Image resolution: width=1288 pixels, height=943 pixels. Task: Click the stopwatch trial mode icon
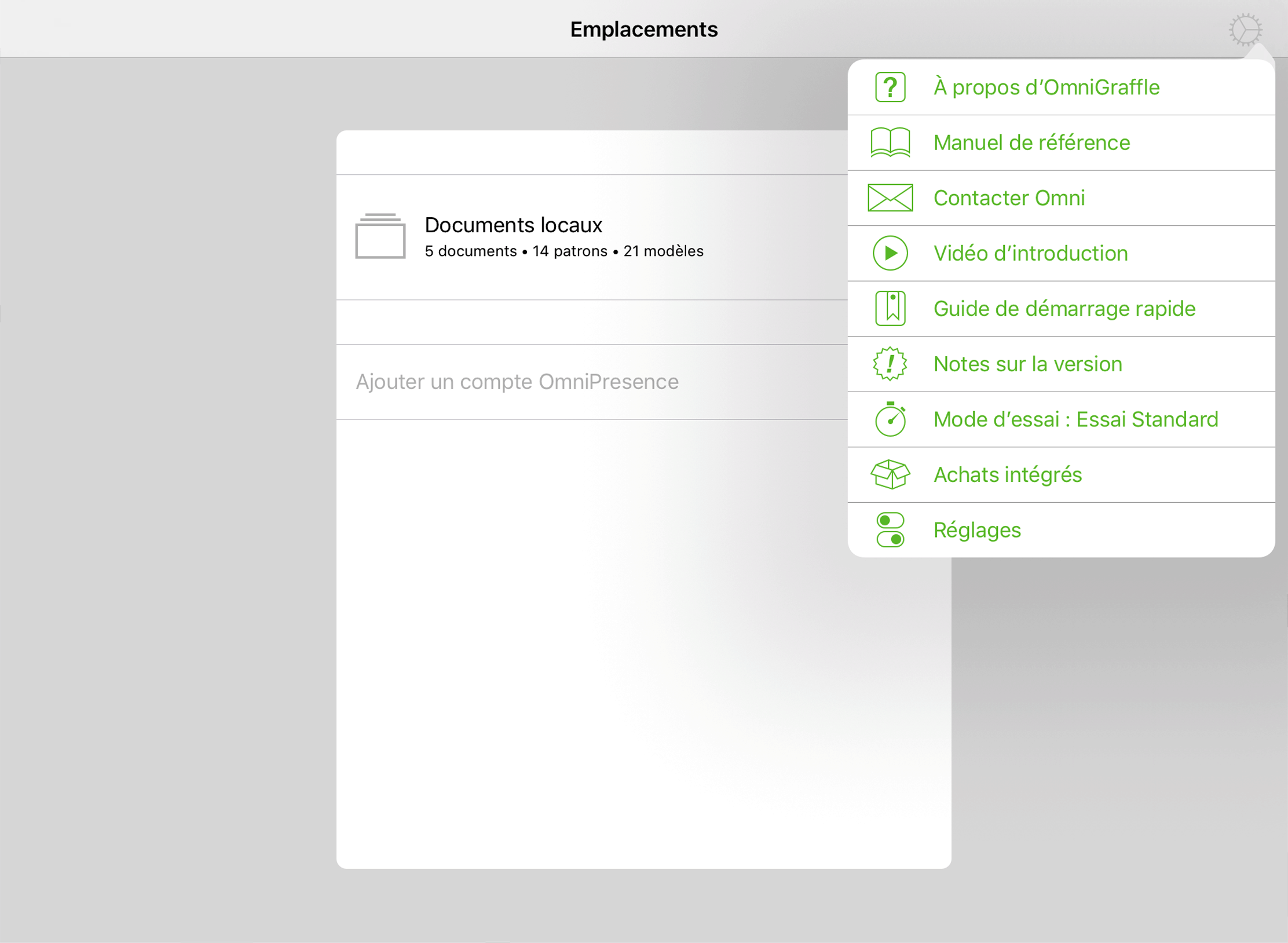[x=890, y=419]
